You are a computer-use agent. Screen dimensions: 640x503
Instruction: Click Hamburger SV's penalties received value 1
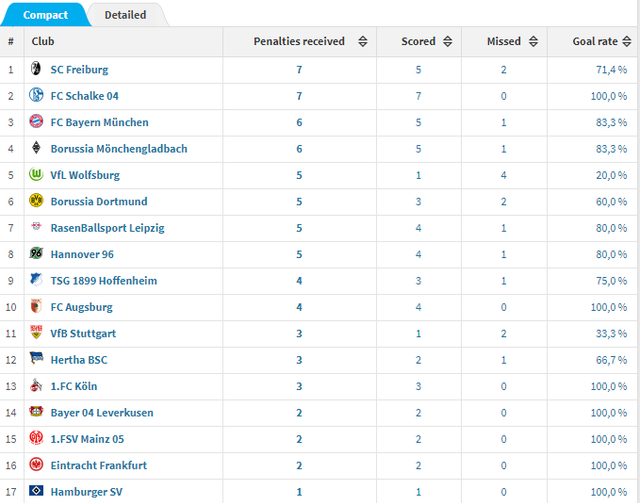coord(299,492)
